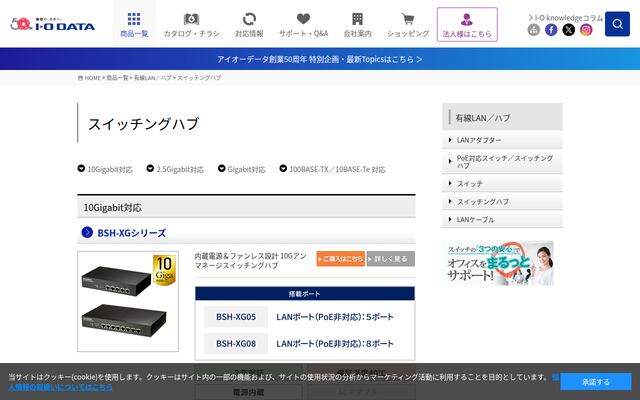Select the BSH-XG05 model cell
This screenshot has width=640, height=400.
pos(236,317)
